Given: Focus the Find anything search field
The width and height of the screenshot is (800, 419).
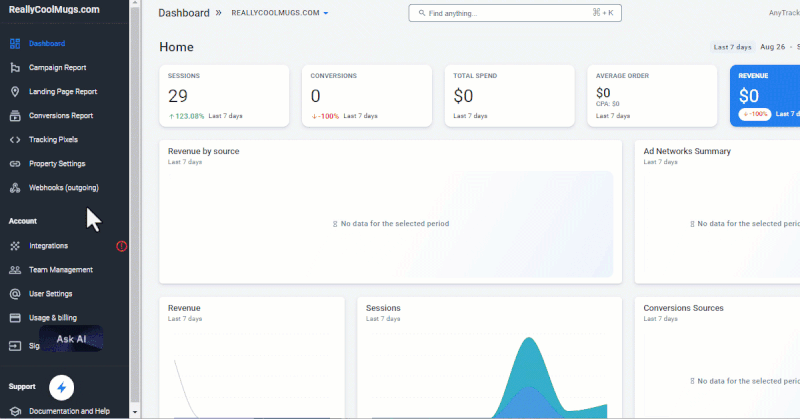Looking at the screenshot, I should tap(515, 13).
